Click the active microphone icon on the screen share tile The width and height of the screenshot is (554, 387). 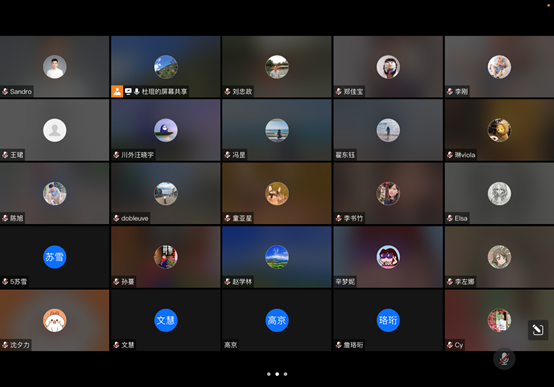pos(136,92)
